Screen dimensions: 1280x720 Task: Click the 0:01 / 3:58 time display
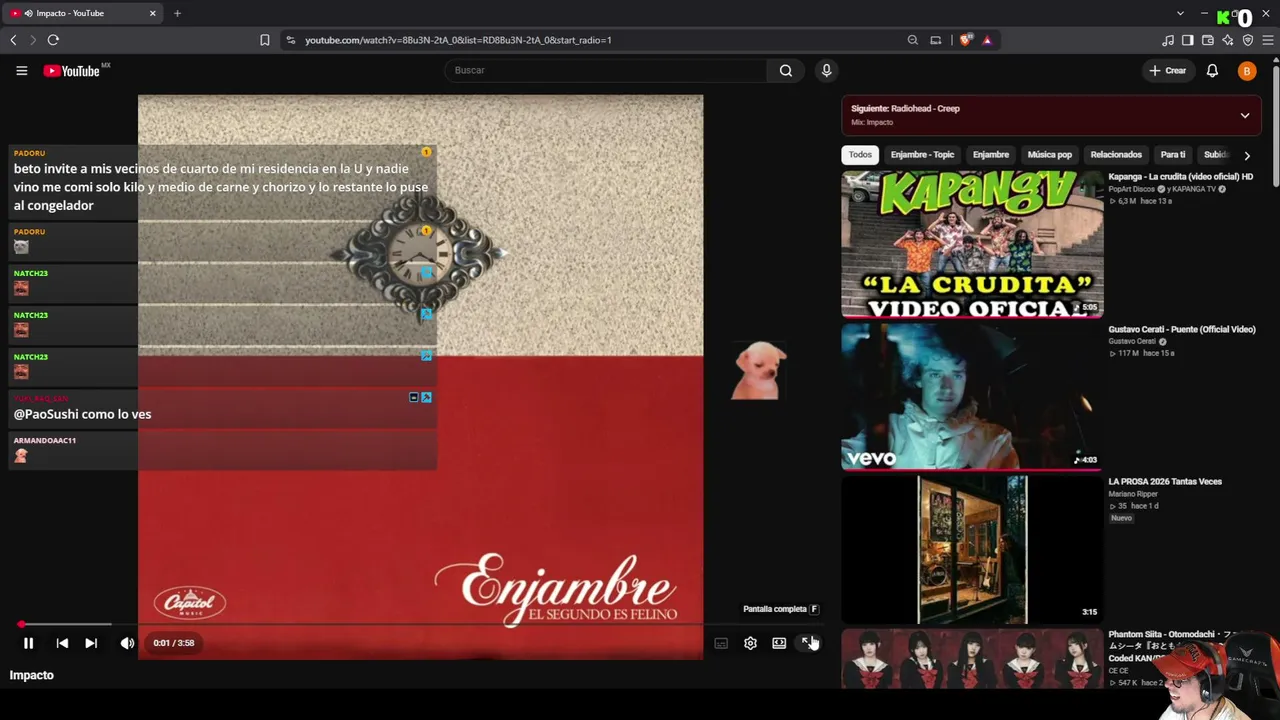(174, 643)
